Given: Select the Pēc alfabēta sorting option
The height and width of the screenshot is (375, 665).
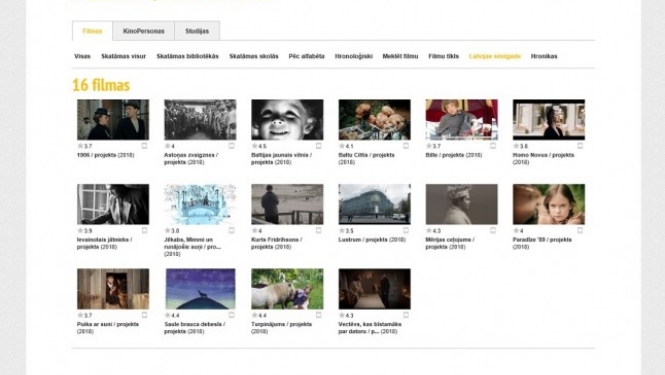Looking at the screenshot, I should (x=306, y=56).
